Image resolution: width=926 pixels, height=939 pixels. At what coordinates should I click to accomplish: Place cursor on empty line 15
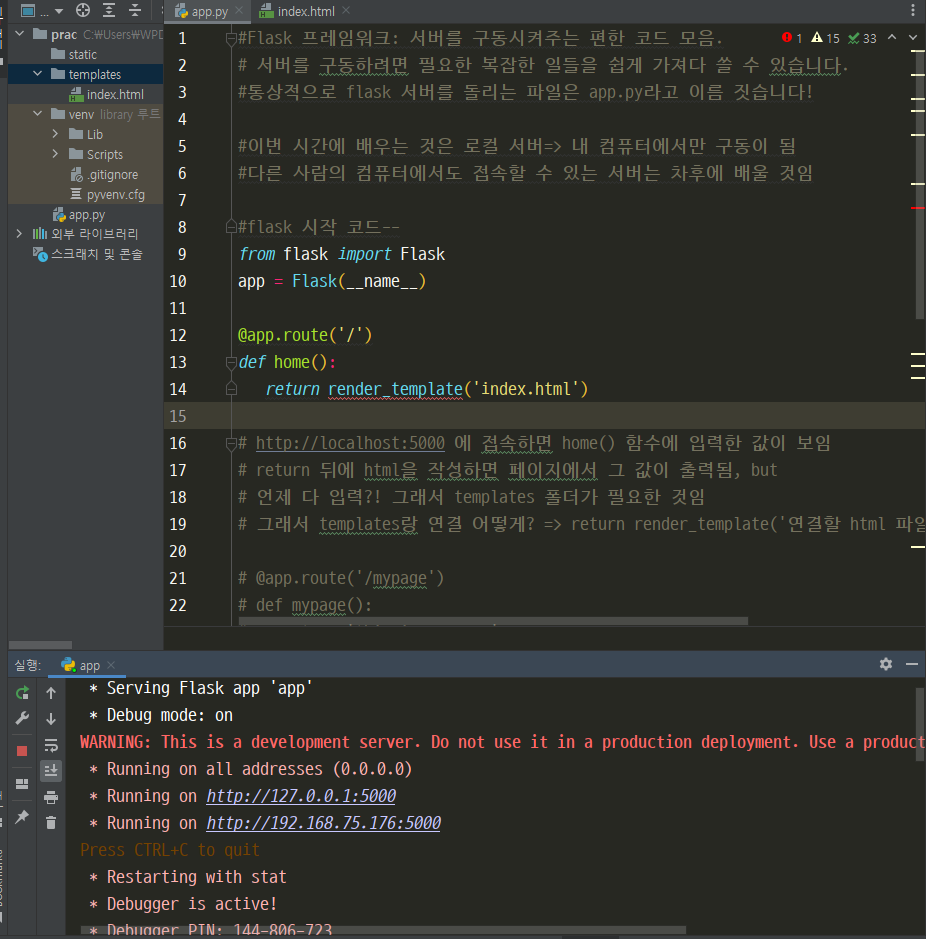(x=544, y=416)
